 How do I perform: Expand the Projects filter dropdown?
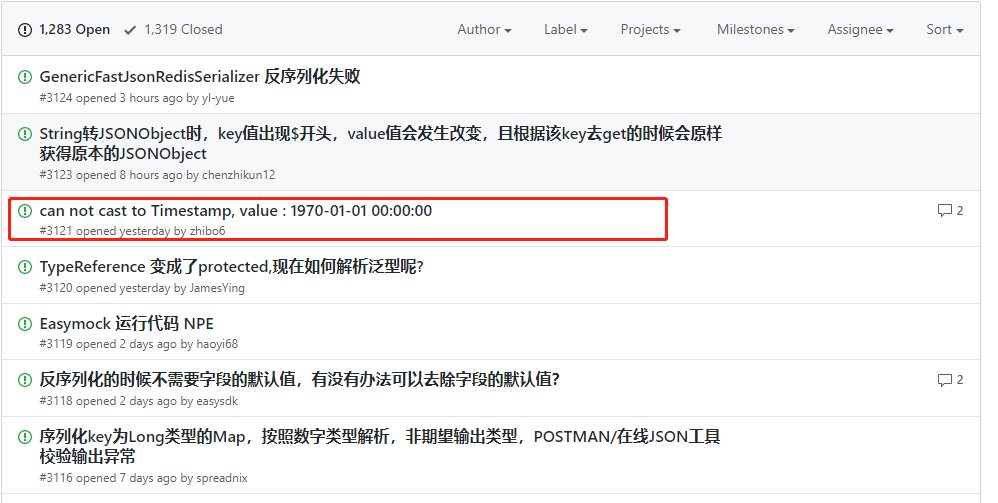[650, 30]
